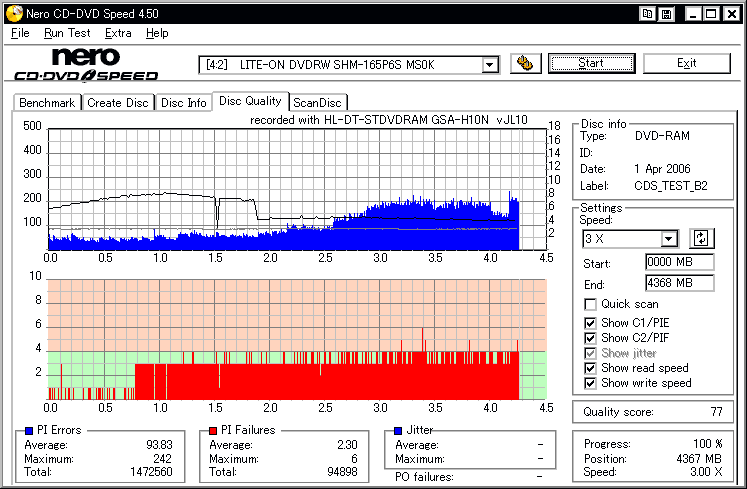Enable the Quick scan checkbox
Viewport: 747px width, 489px height.
tap(590, 304)
